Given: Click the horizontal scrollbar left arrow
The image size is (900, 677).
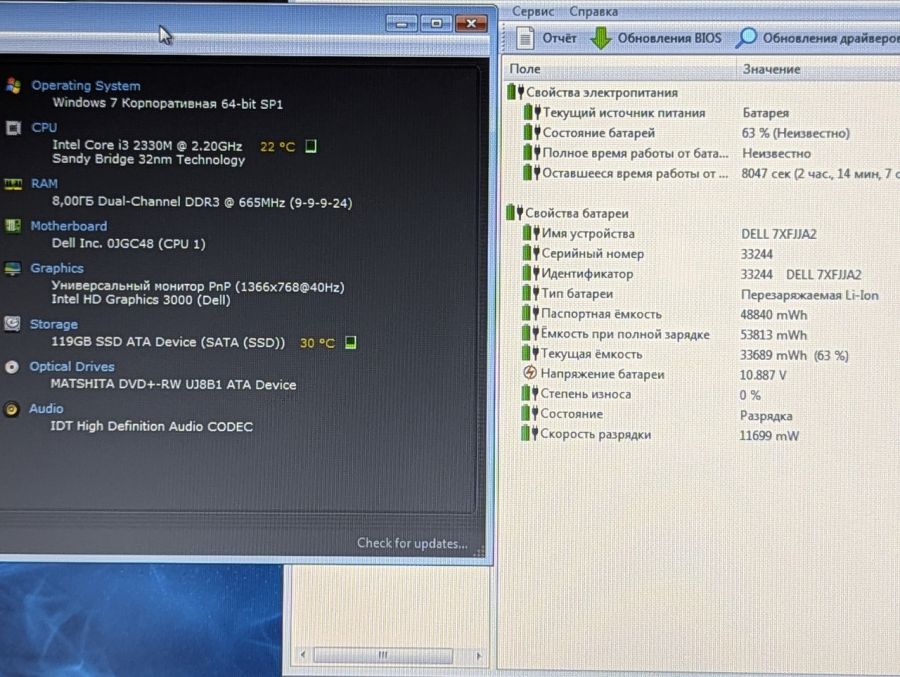Looking at the screenshot, I should point(303,655).
